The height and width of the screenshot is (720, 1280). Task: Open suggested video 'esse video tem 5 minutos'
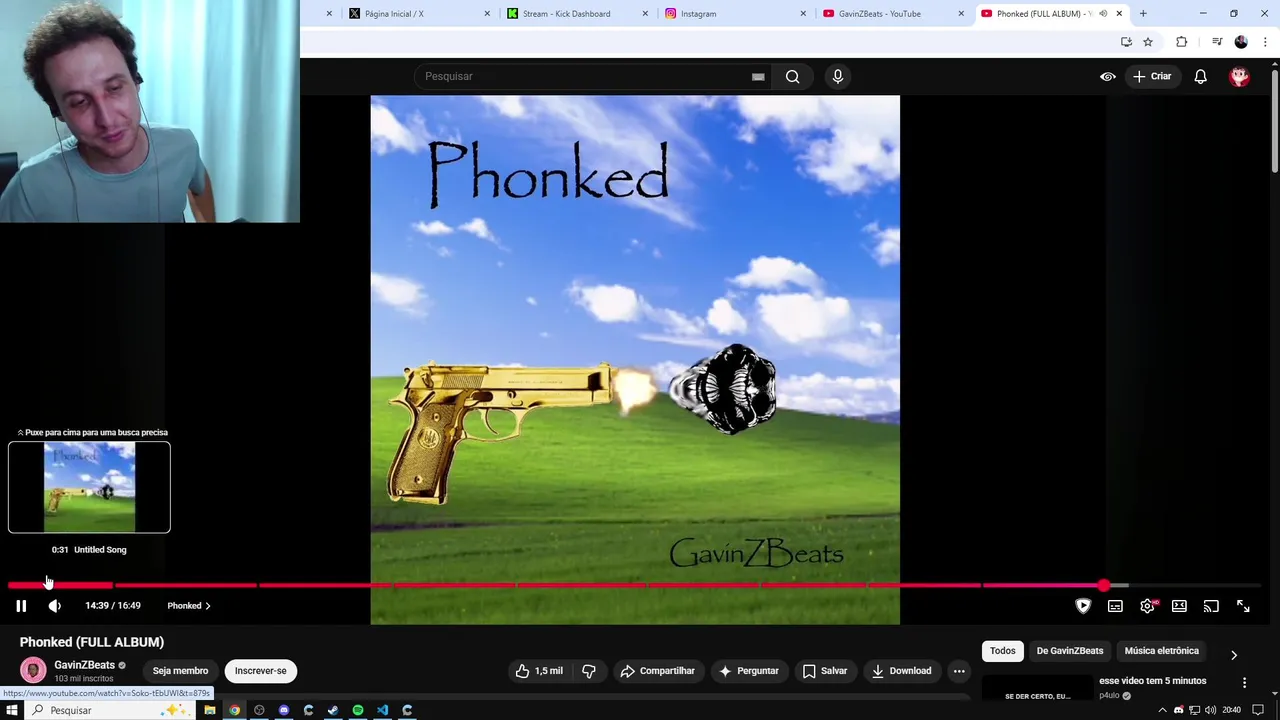click(x=1152, y=681)
